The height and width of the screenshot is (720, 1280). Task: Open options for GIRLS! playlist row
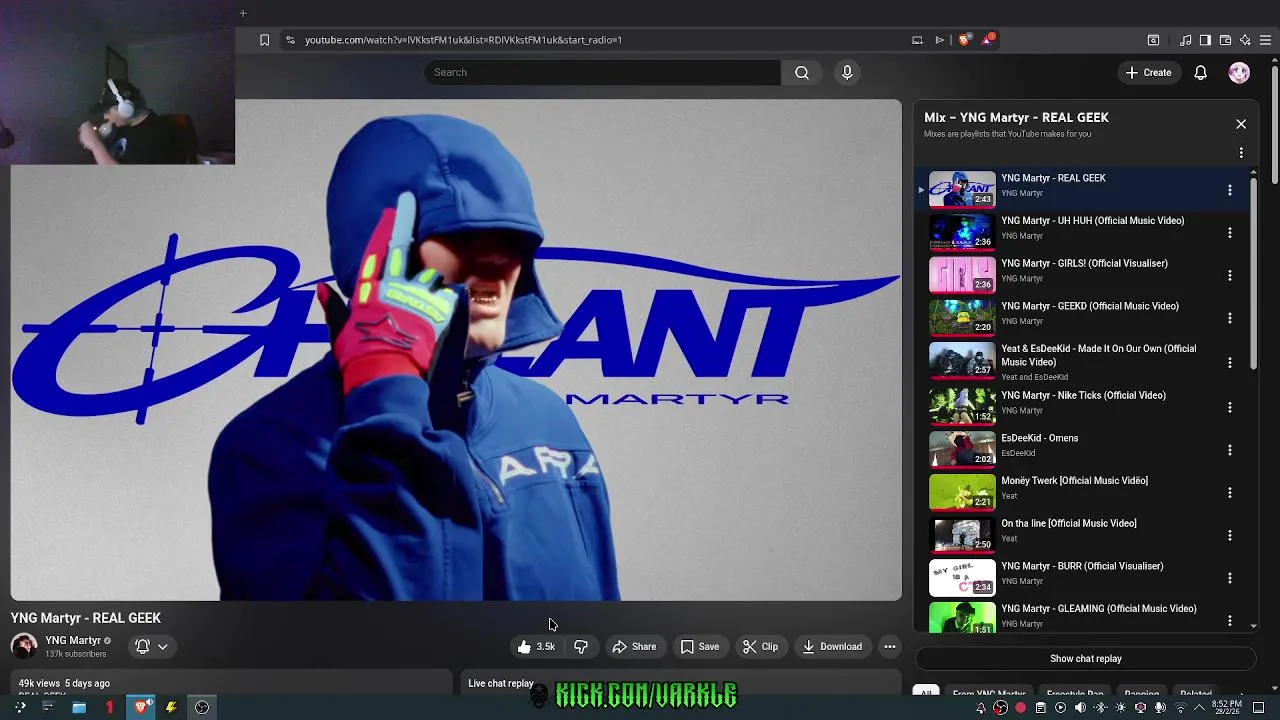point(1229,275)
